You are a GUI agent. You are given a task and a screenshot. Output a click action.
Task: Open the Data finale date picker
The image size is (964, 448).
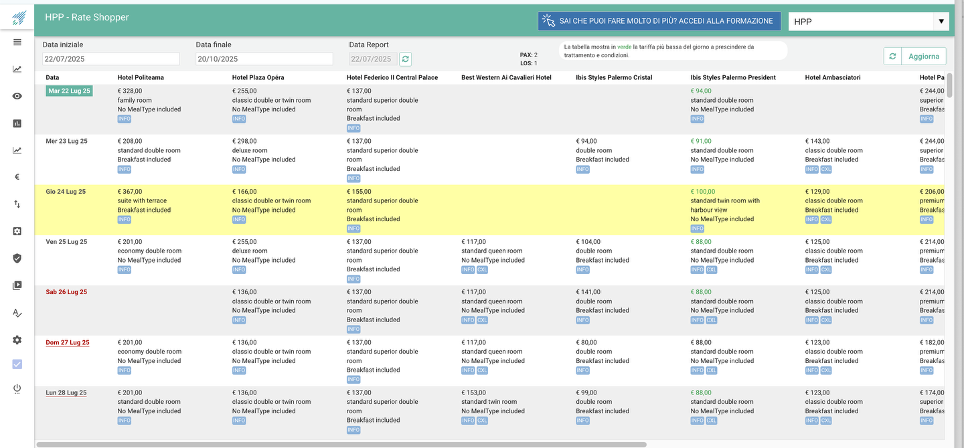pos(264,59)
